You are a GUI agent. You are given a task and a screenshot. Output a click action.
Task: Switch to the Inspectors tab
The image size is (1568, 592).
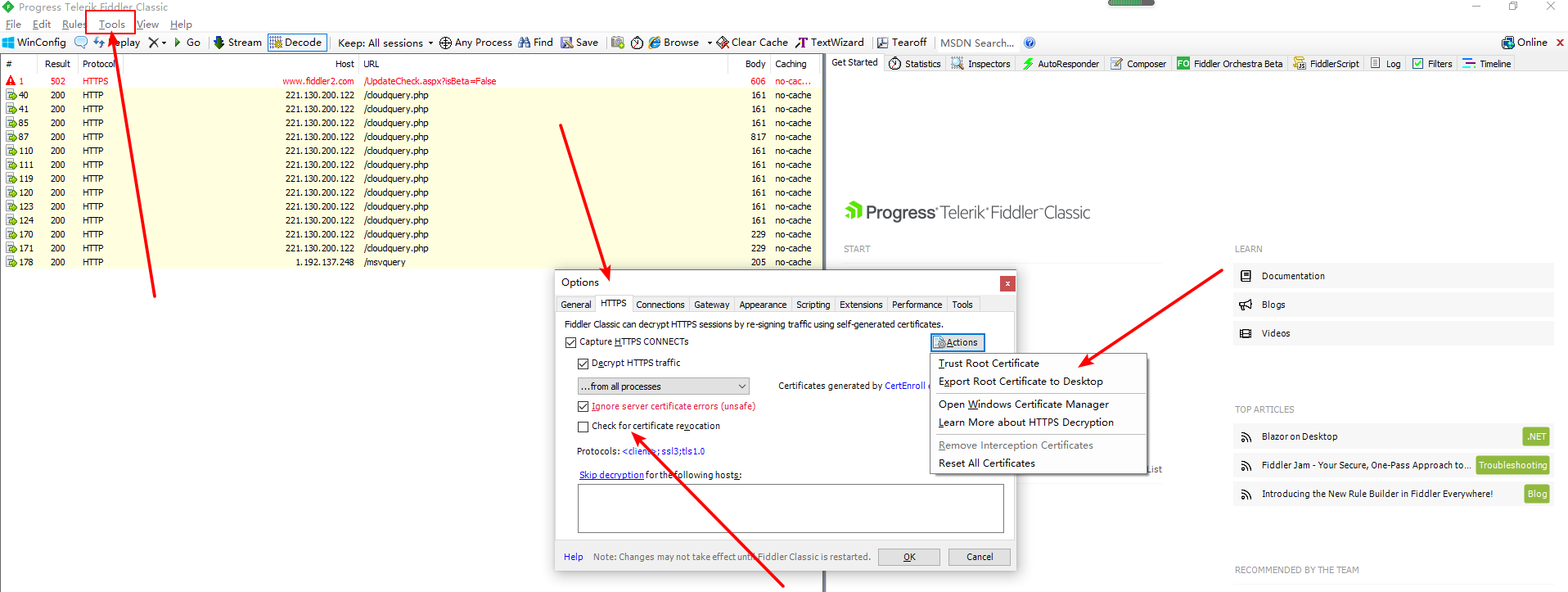(x=981, y=64)
